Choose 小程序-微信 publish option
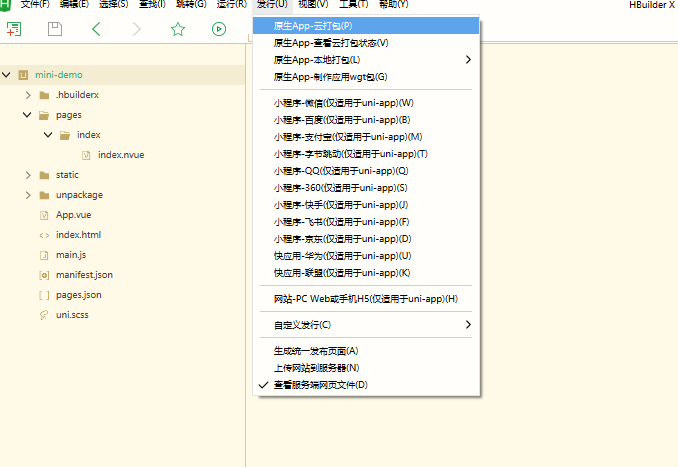 (343, 103)
